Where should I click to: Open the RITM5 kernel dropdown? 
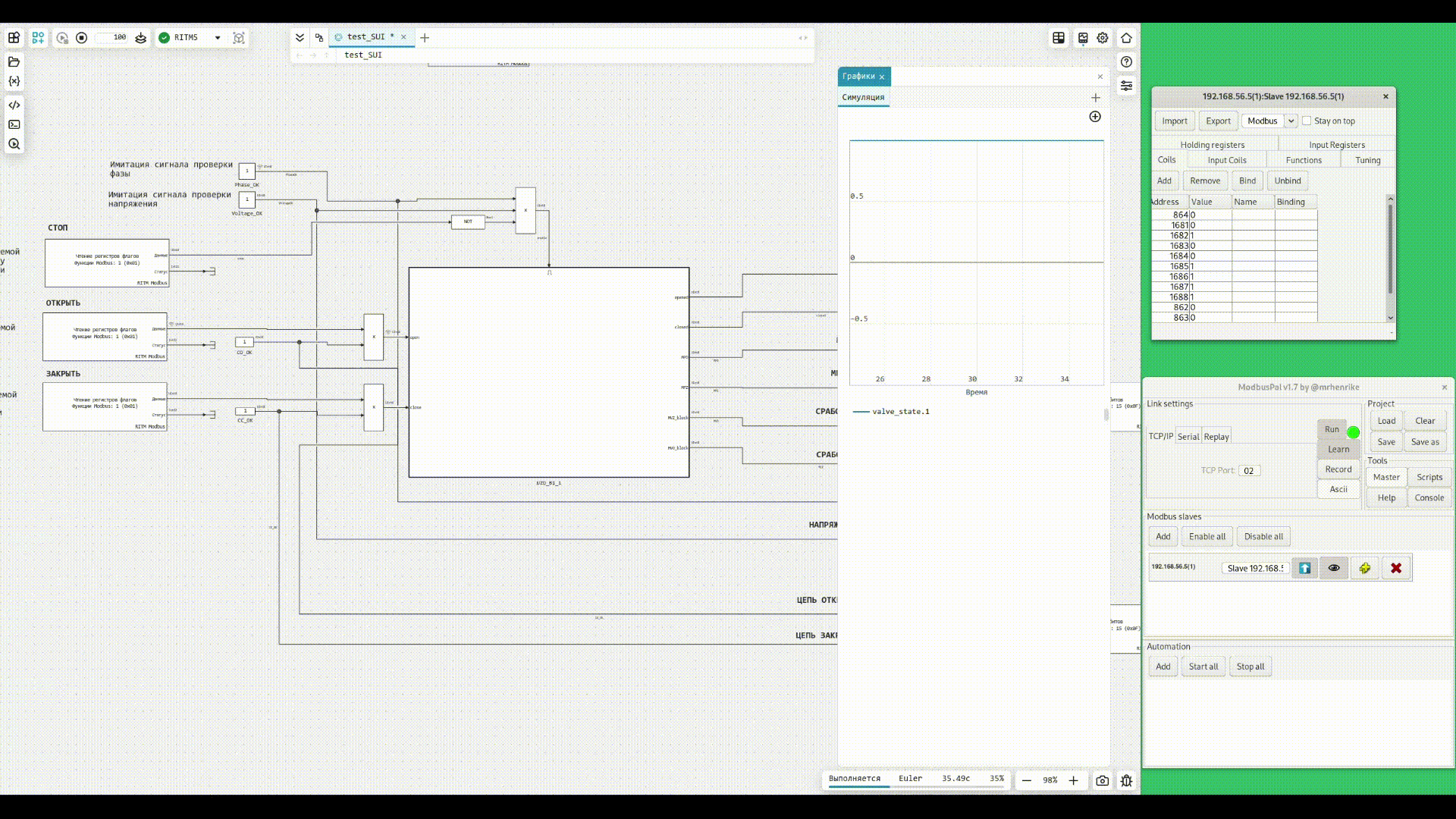[x=217, y=37]
